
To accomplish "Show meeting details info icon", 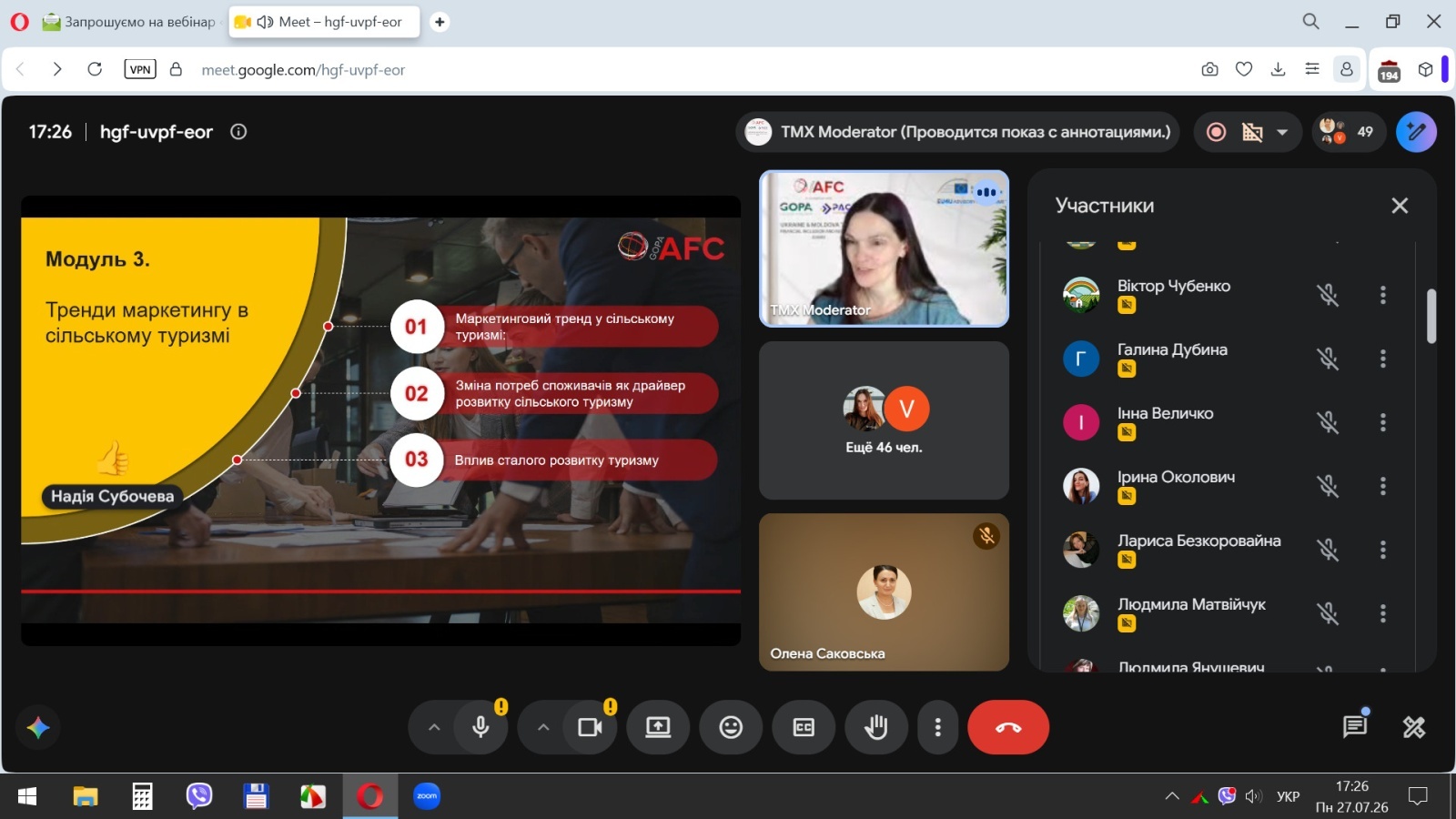I will click(238, 132).
